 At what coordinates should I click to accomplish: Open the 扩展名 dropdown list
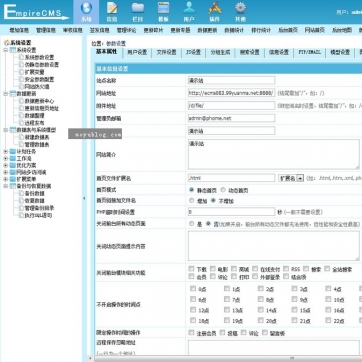pyautogui.click(x=291, y=178)
